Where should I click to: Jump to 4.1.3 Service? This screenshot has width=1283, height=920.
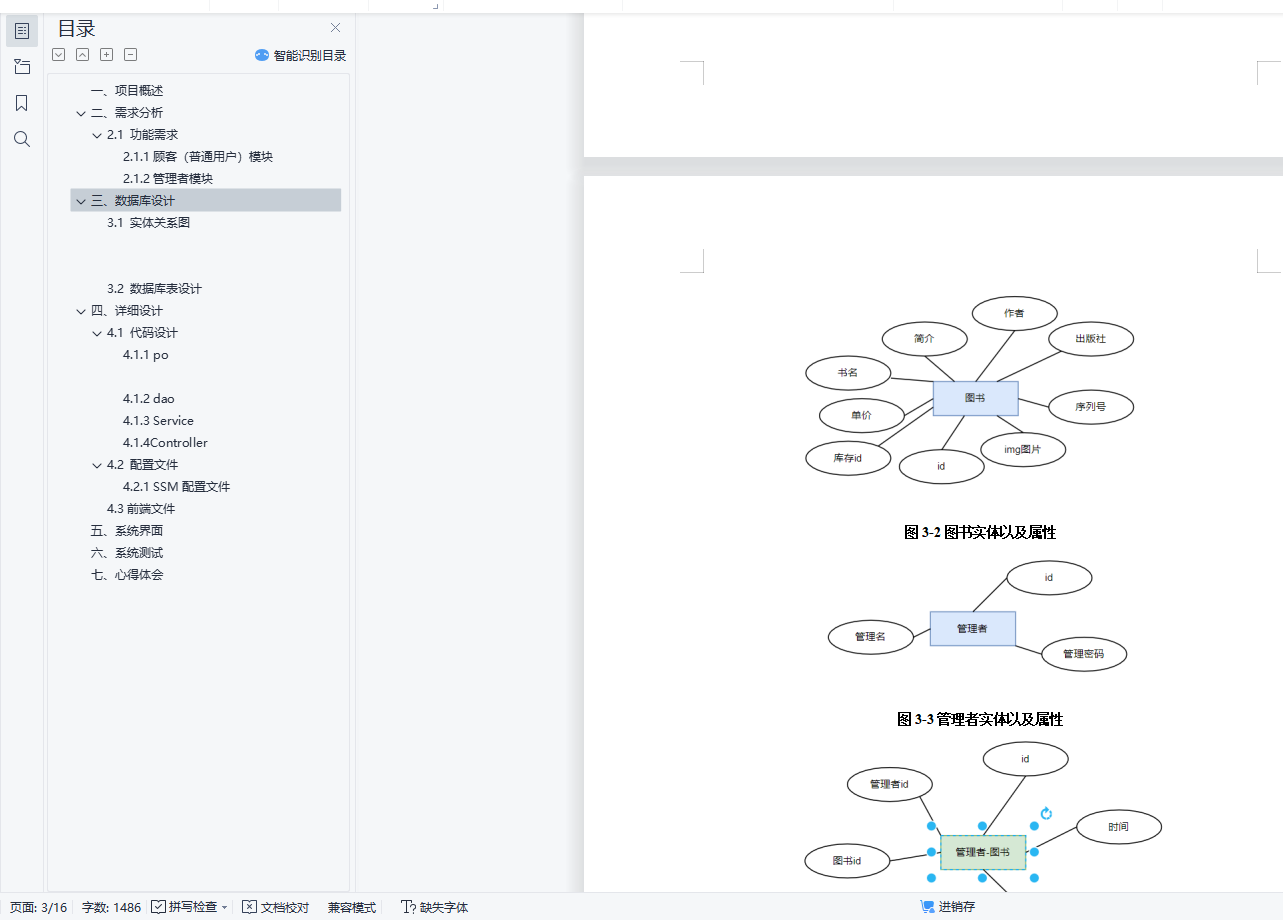click(158, 421)
